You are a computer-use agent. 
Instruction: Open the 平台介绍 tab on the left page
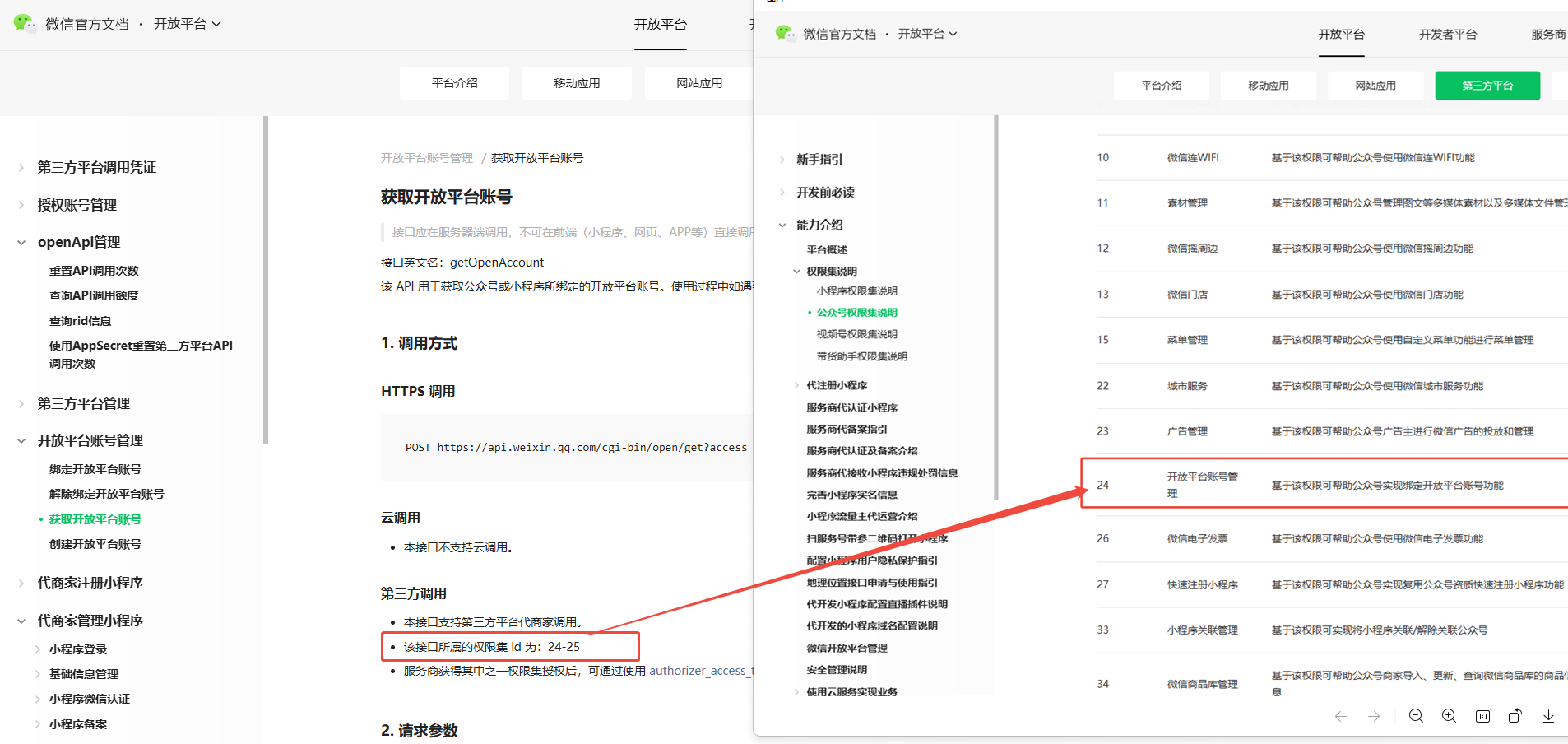(x=454, y=83)
